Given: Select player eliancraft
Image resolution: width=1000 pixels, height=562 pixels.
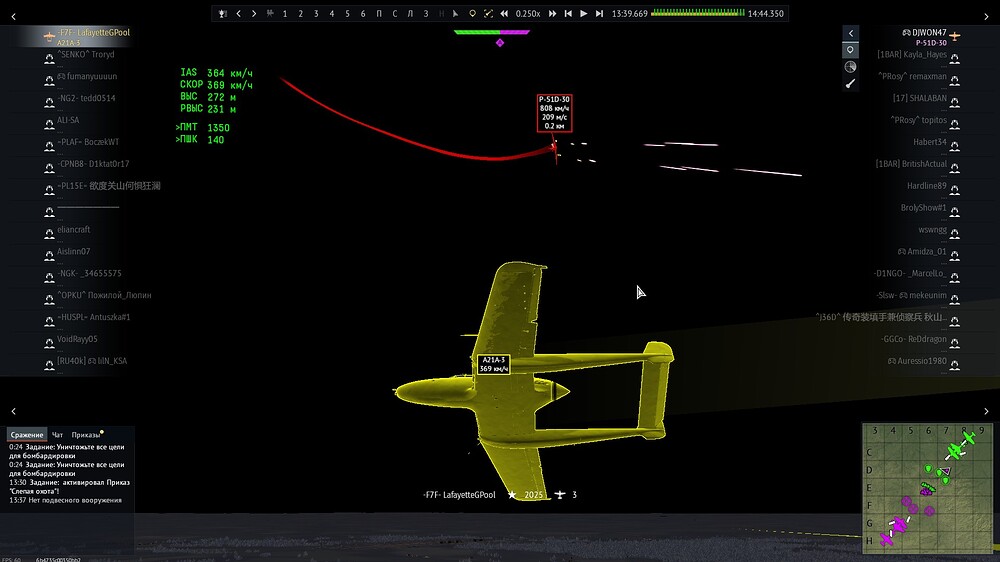Looking at the screenshot, I should [73, 230].
